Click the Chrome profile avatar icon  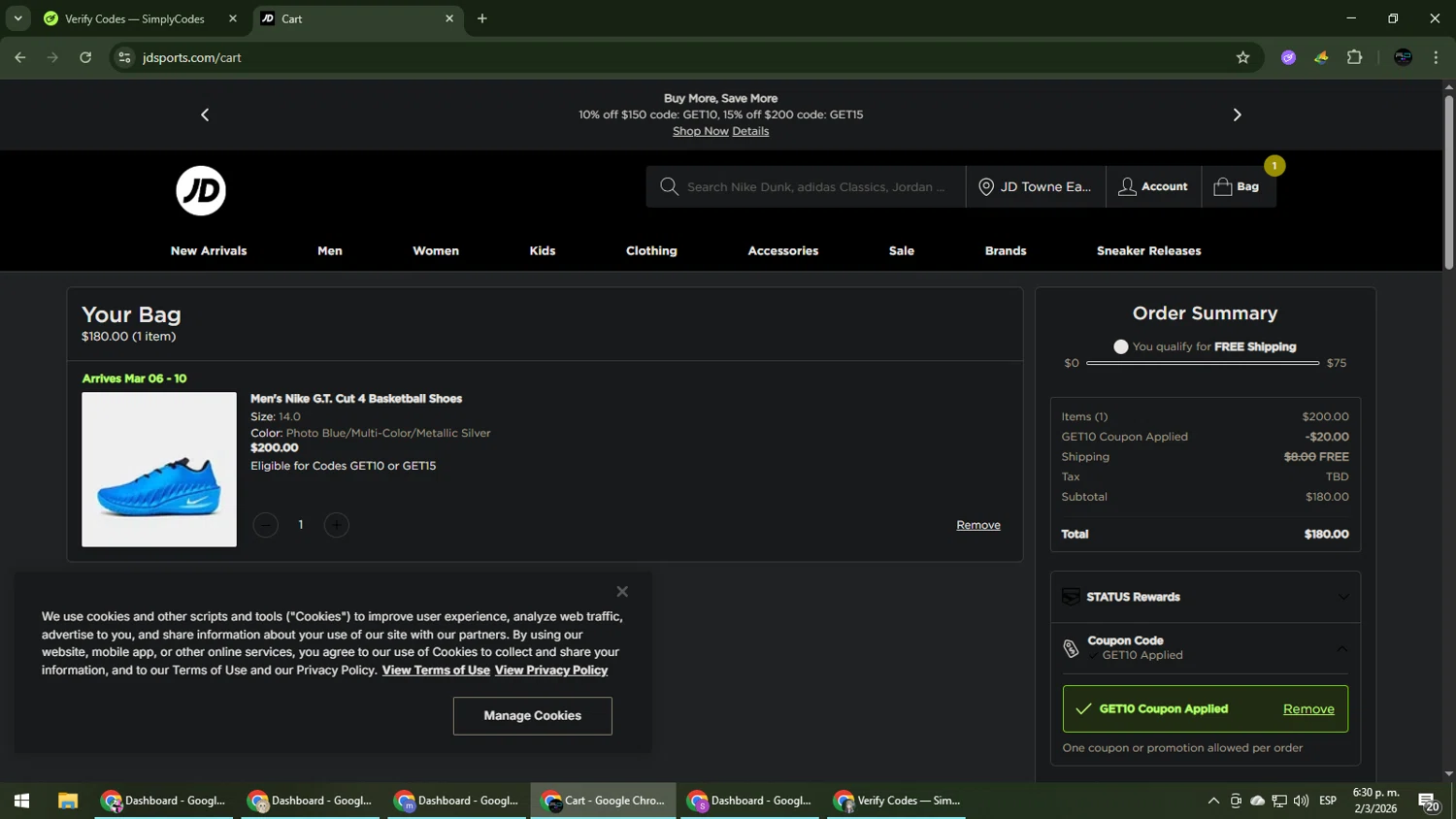coord(1403,57)
